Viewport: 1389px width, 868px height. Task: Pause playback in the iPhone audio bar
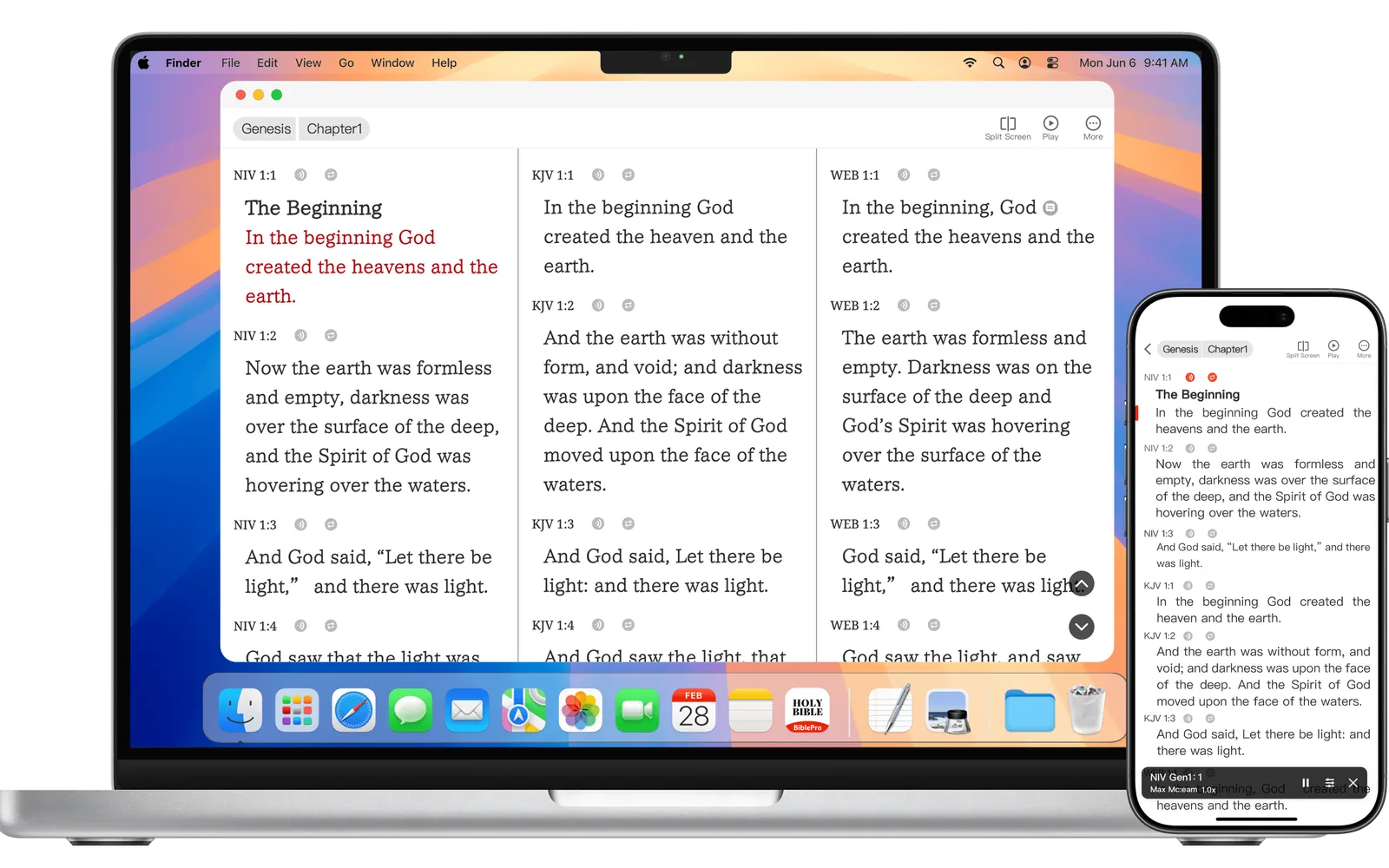(1305, 783)
